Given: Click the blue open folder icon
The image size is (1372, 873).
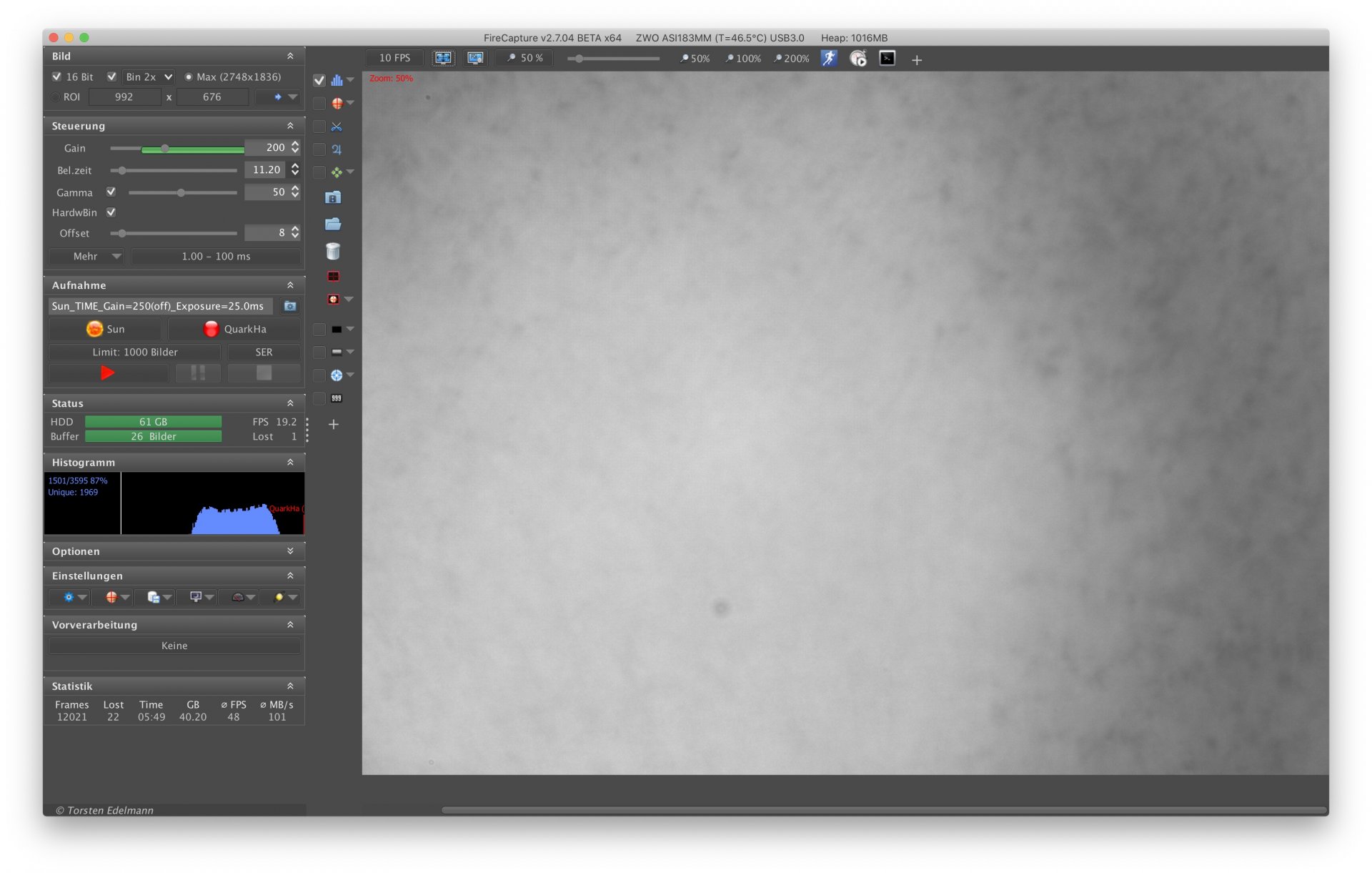Looking at the screenshot, I should [x=333, y=224].
